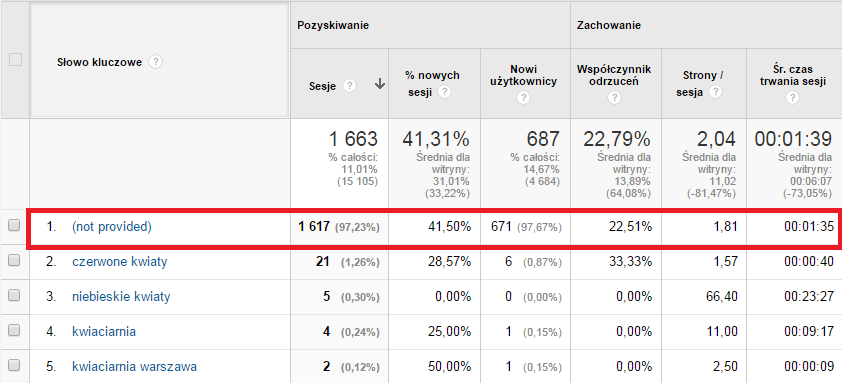The image size is (842, 383).
Task: Open help icon under Śr. czas trwania sesji
Action: tap(792, 98)
